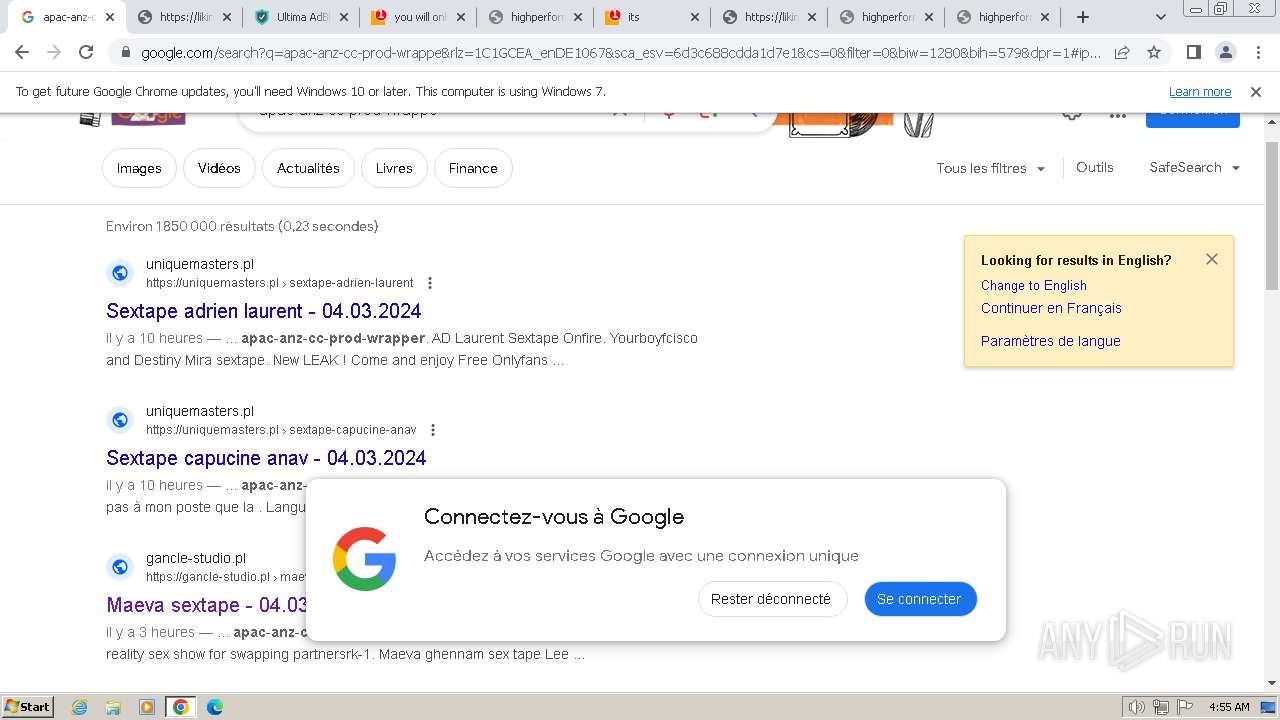The width and height of the screenshot is (1280, 720).
Task: Bookmark this page with the star icon
Action: pos(1154,52)
